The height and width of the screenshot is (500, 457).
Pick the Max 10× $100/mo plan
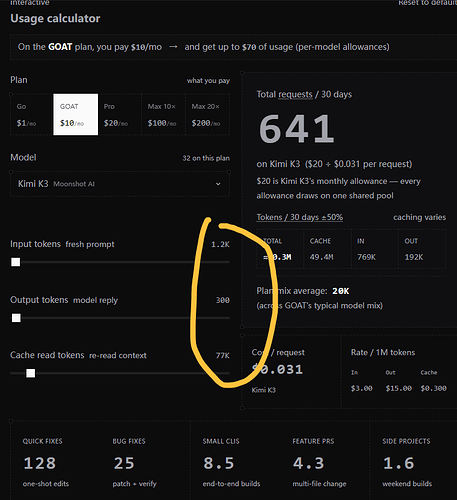pos(163,114)
